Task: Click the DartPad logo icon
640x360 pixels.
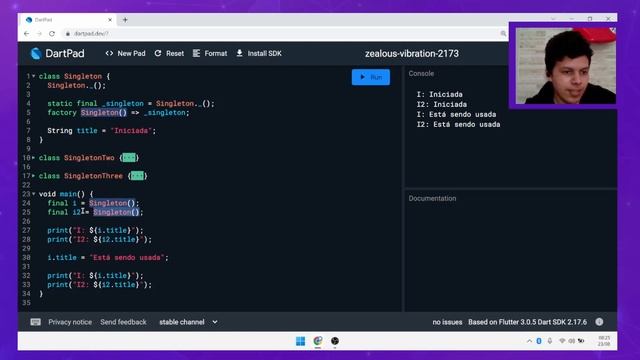Action: point(36,53)
